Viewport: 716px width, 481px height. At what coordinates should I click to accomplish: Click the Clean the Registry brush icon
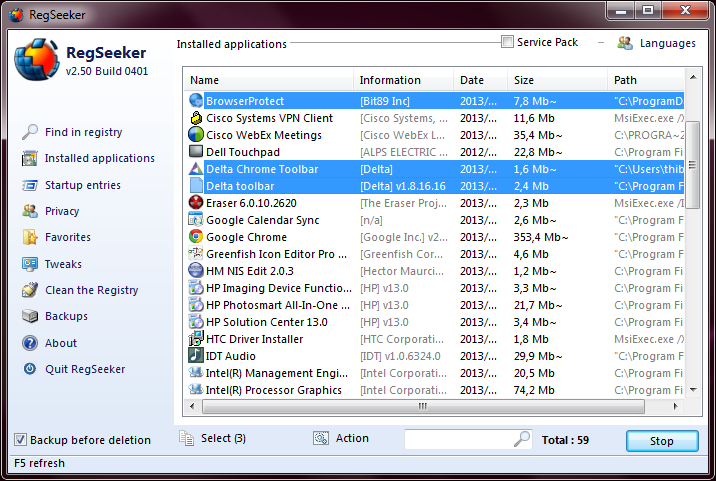[30, 290]
